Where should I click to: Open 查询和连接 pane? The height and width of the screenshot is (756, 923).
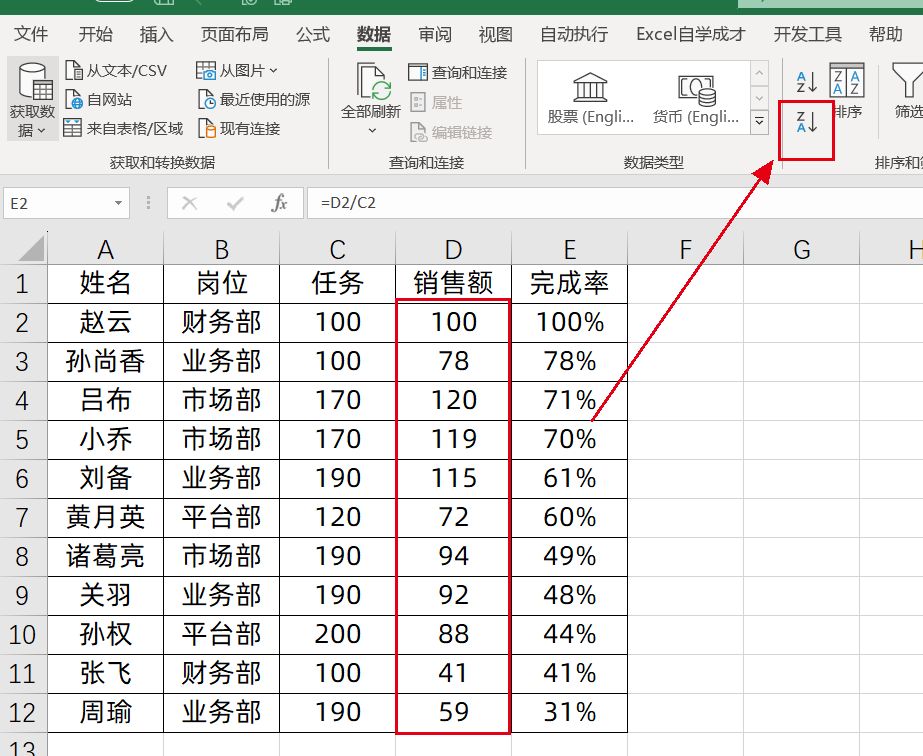click(457, 72)
